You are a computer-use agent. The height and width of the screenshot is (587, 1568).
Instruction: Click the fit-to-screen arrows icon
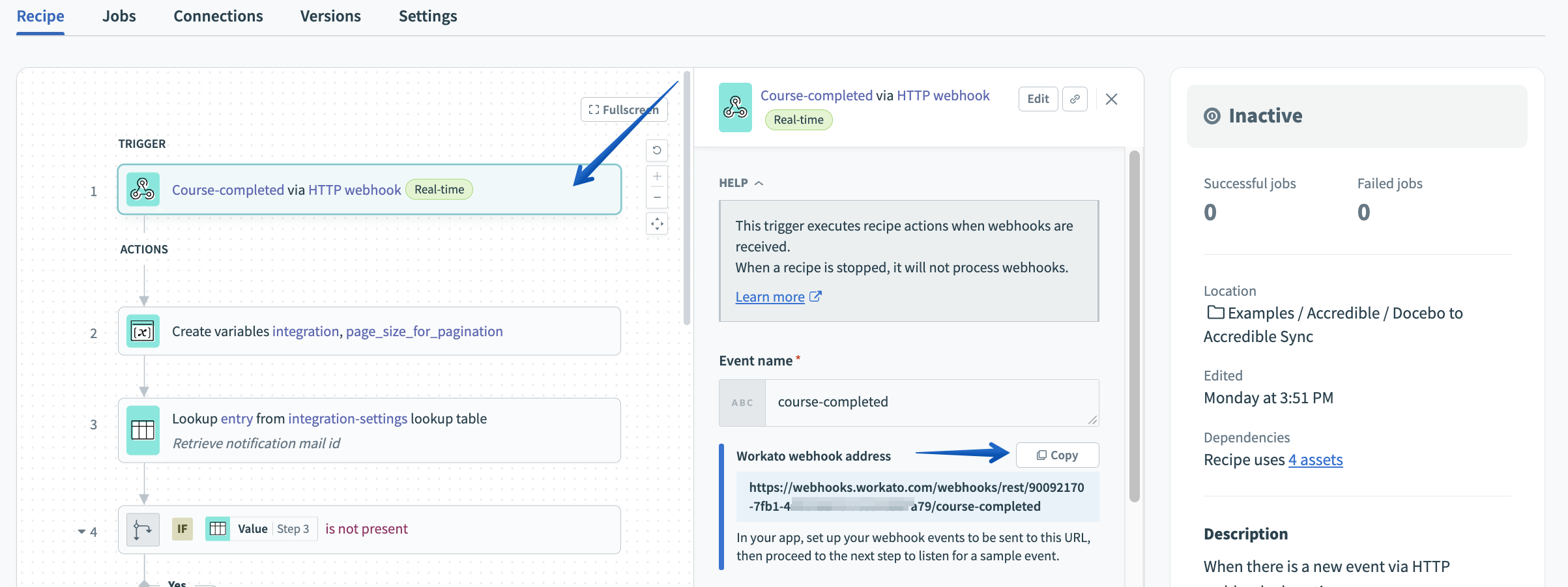[657, 224]
